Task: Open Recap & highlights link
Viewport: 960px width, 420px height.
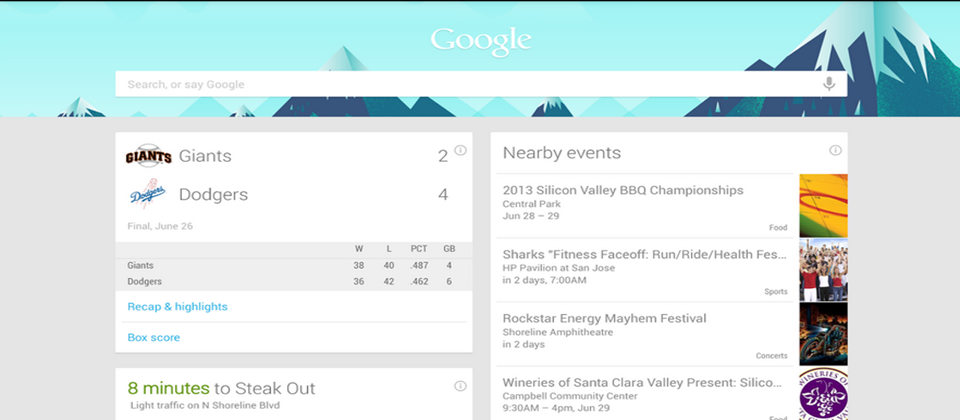Action: point(178,307)
